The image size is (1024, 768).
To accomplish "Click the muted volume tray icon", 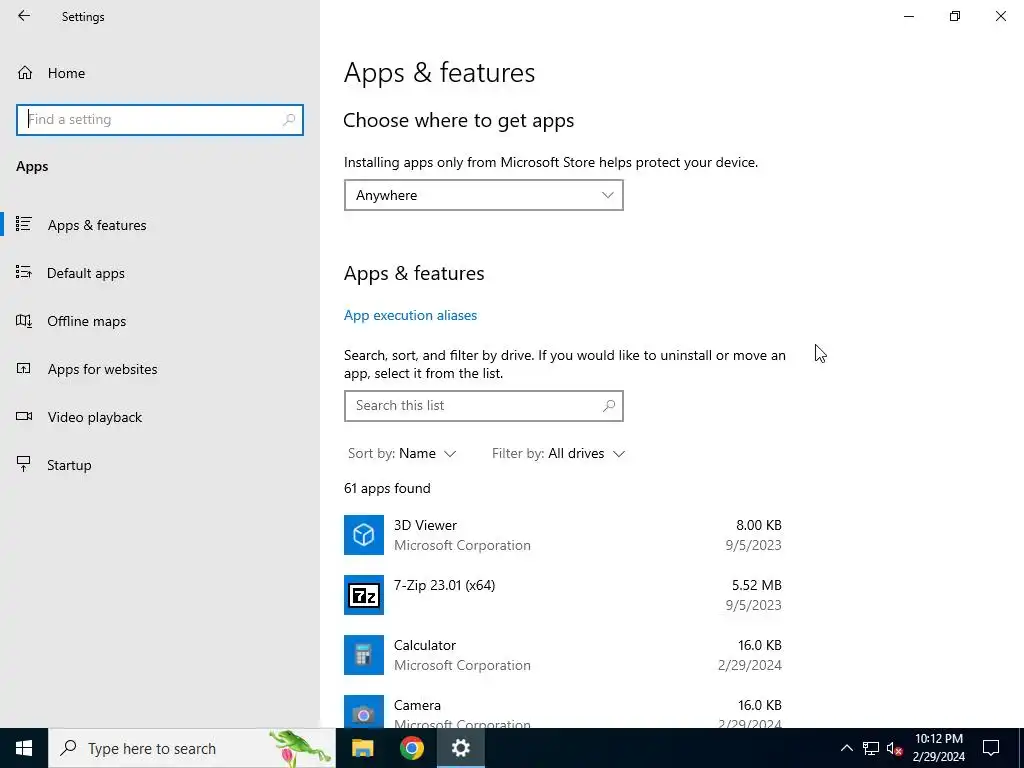I will (895, 748).
